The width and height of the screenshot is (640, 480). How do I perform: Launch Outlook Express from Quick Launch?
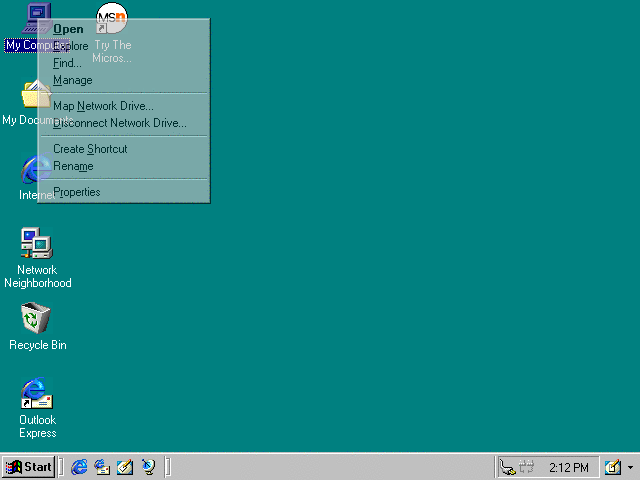pyautogui.click(x=102, y=467)
